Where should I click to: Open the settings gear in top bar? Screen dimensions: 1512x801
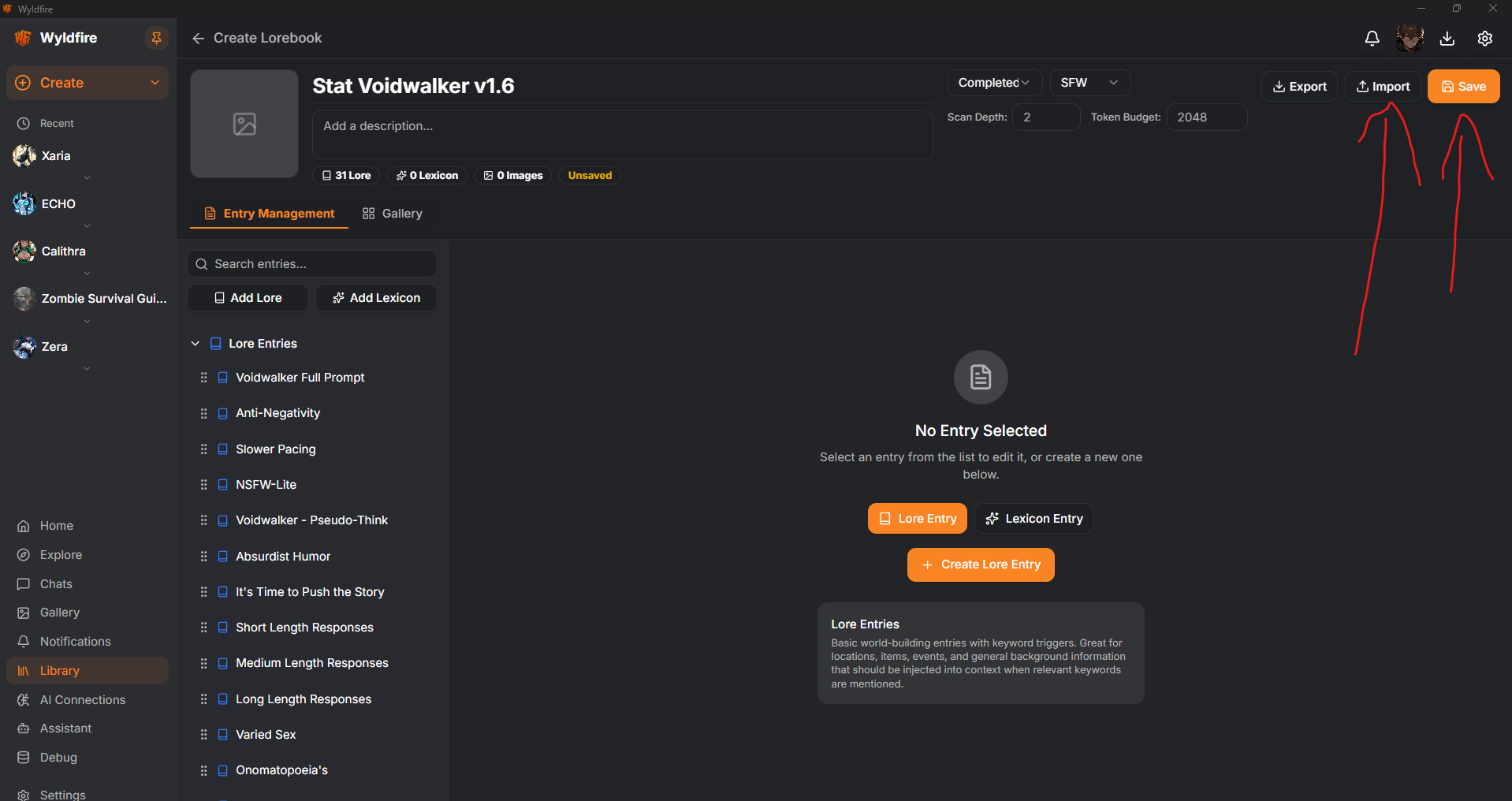(x=1485, y=38)
